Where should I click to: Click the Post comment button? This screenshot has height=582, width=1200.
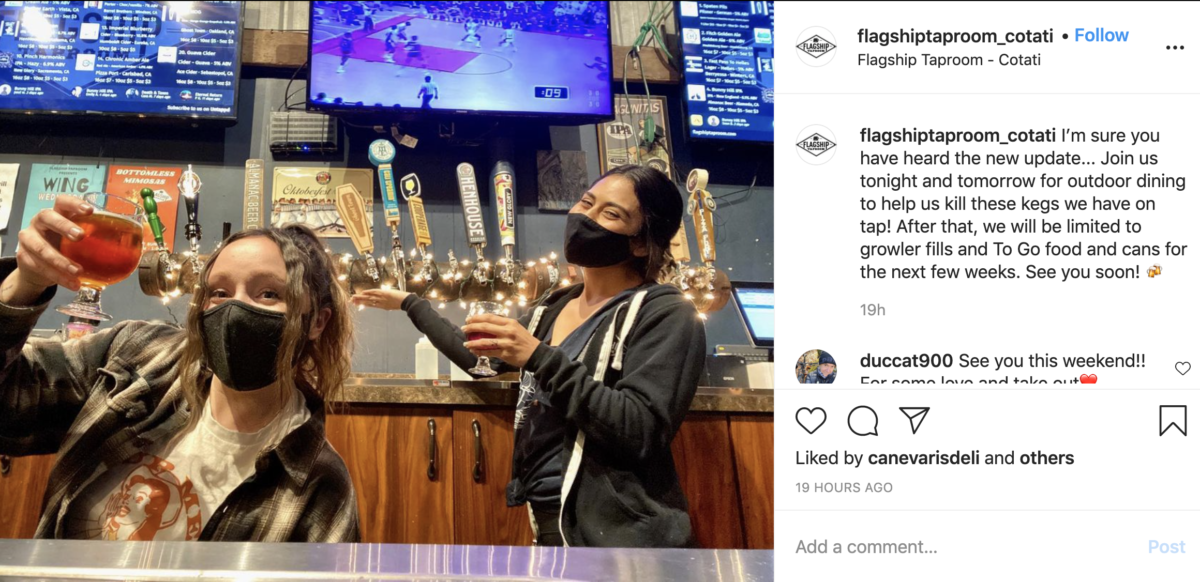pyautogui.click(x=1166, y=547)
